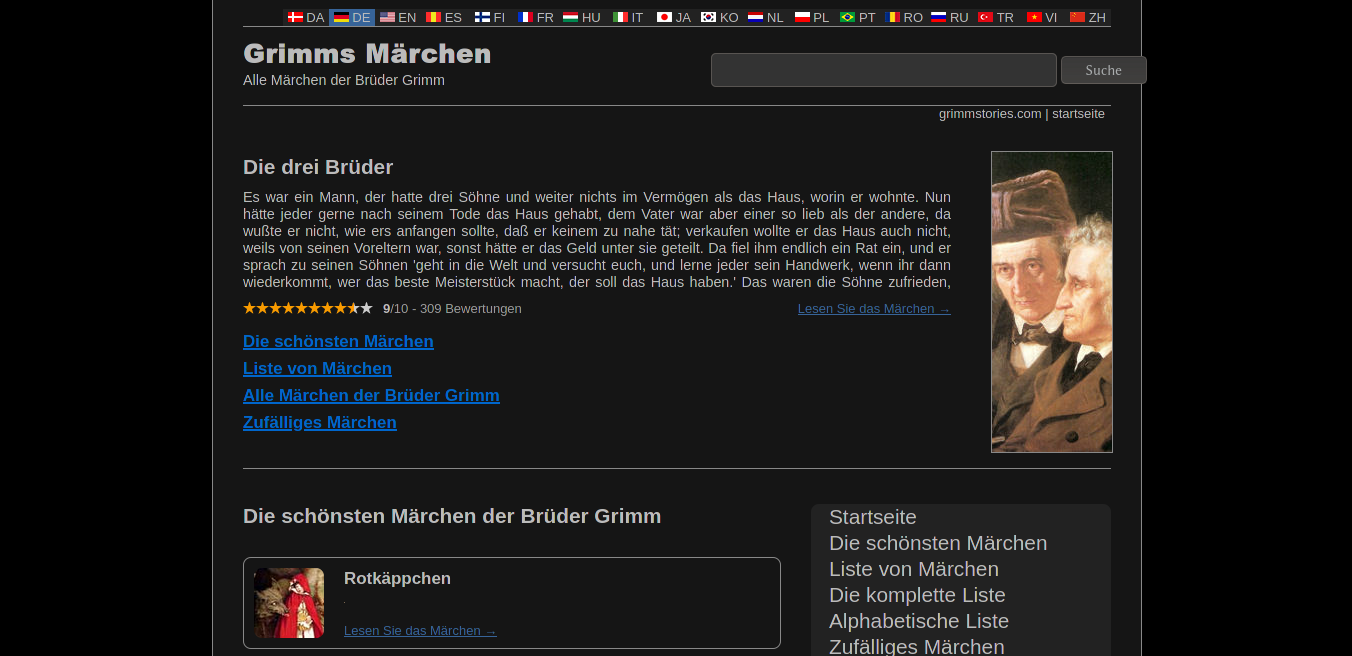Open the Rotkäppchen story title

(x=397, y=578)
